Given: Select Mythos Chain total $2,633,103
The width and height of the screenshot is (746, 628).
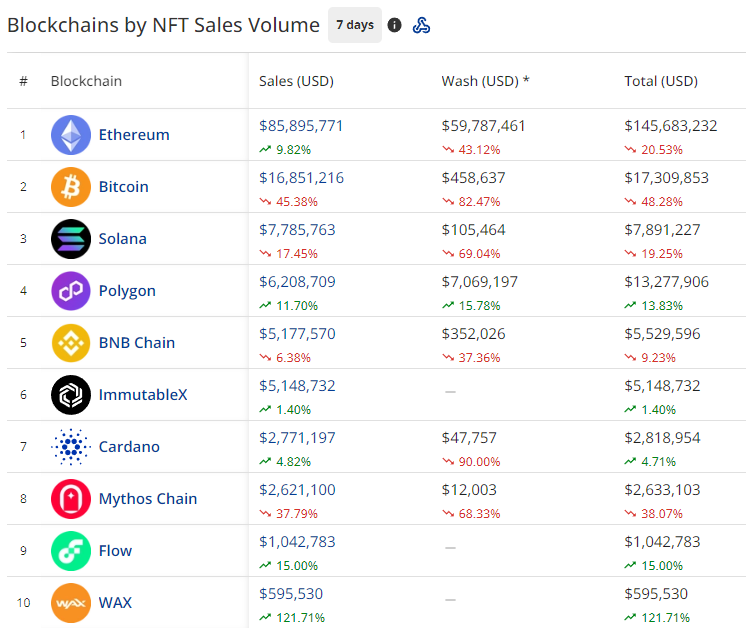Looking at the screenshot, I should click(x=662, y=490).
